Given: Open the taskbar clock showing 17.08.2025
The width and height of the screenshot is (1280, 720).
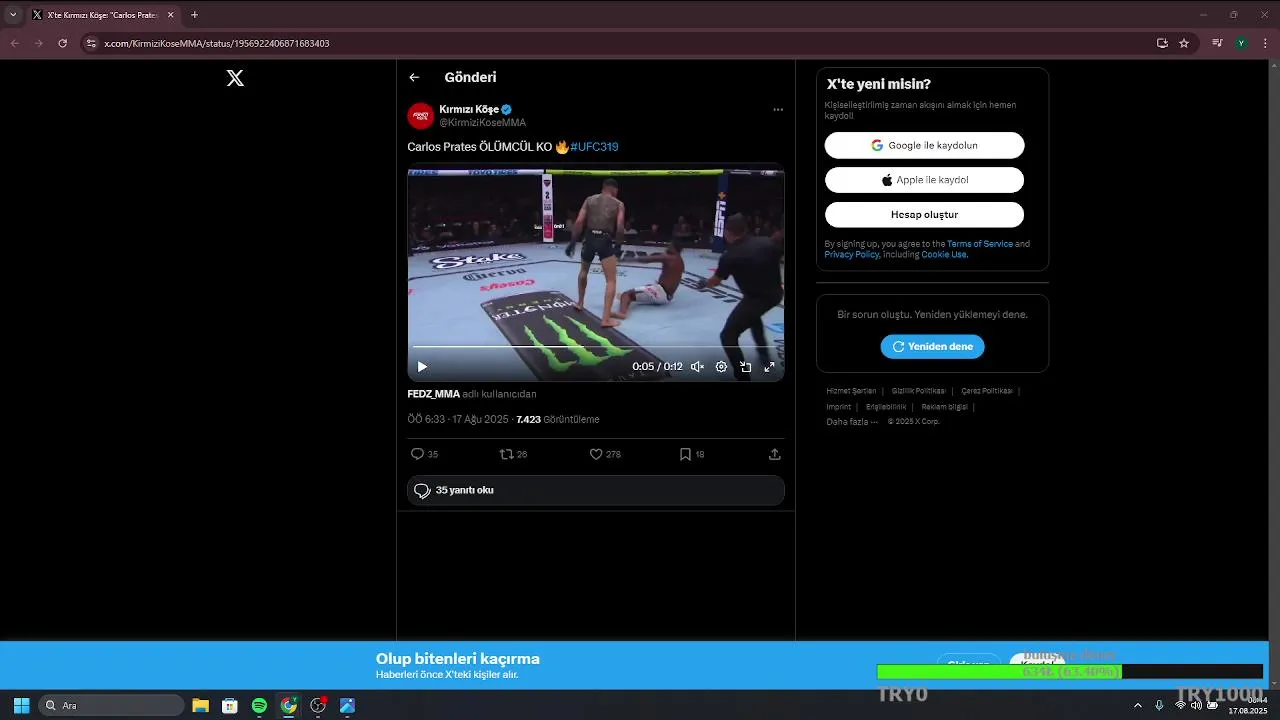Looking at the screenshot, I should click(1247, 705).
